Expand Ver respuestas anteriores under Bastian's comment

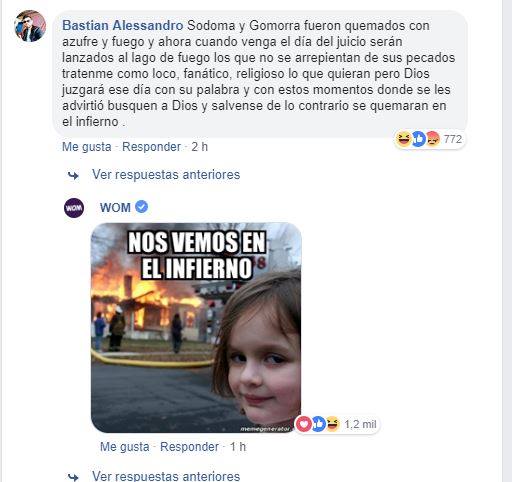(166, 175)
